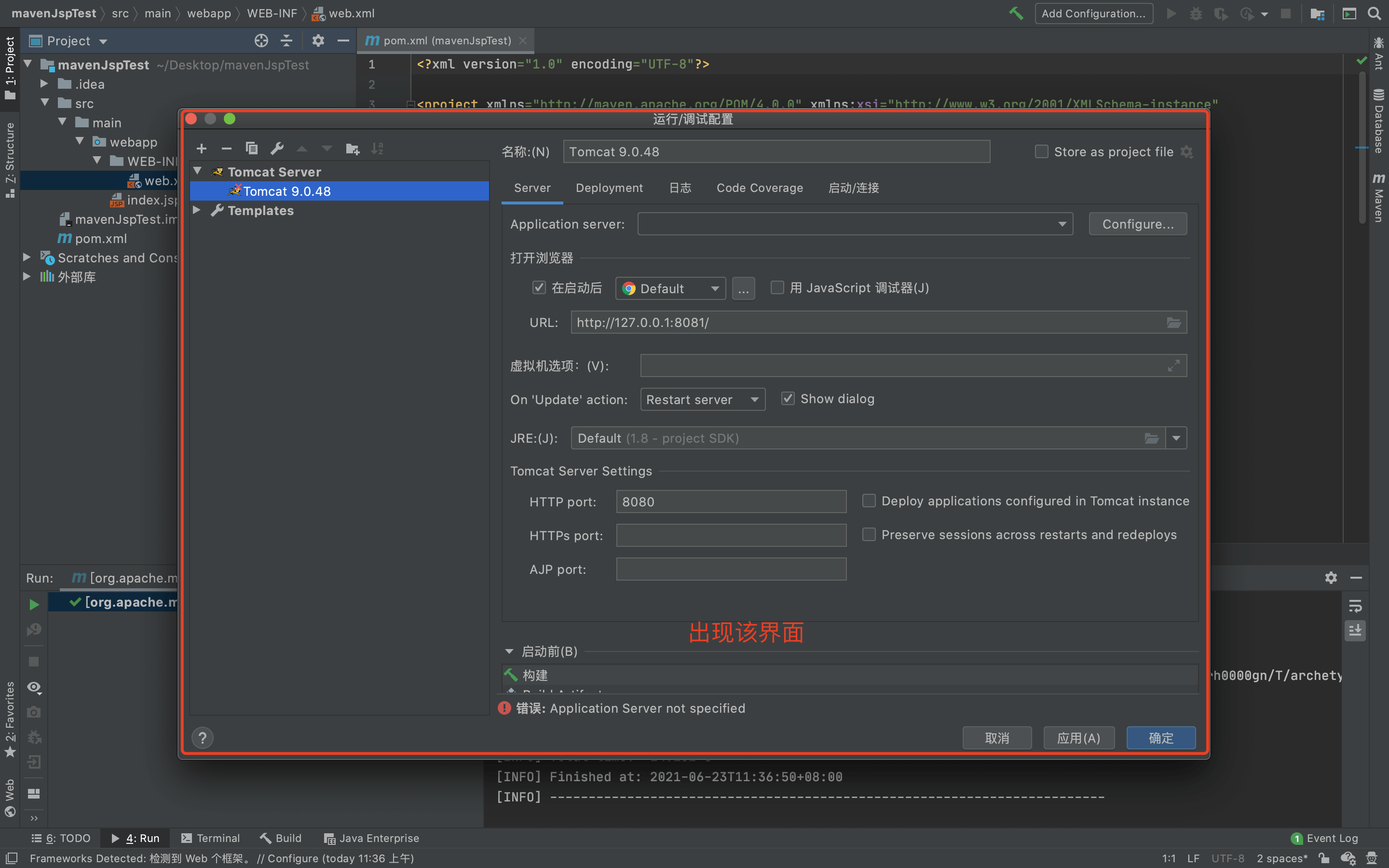Click the AJP port input field

[x=731, y=569]
